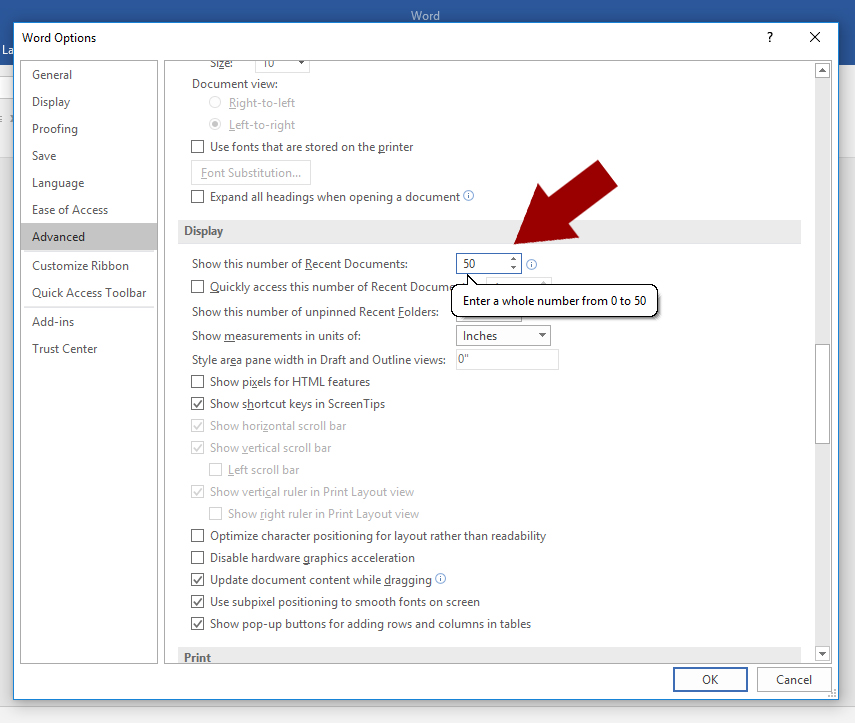Close the Word Options dialog
This screenshot has height=723, width=855.
[815, 37]
